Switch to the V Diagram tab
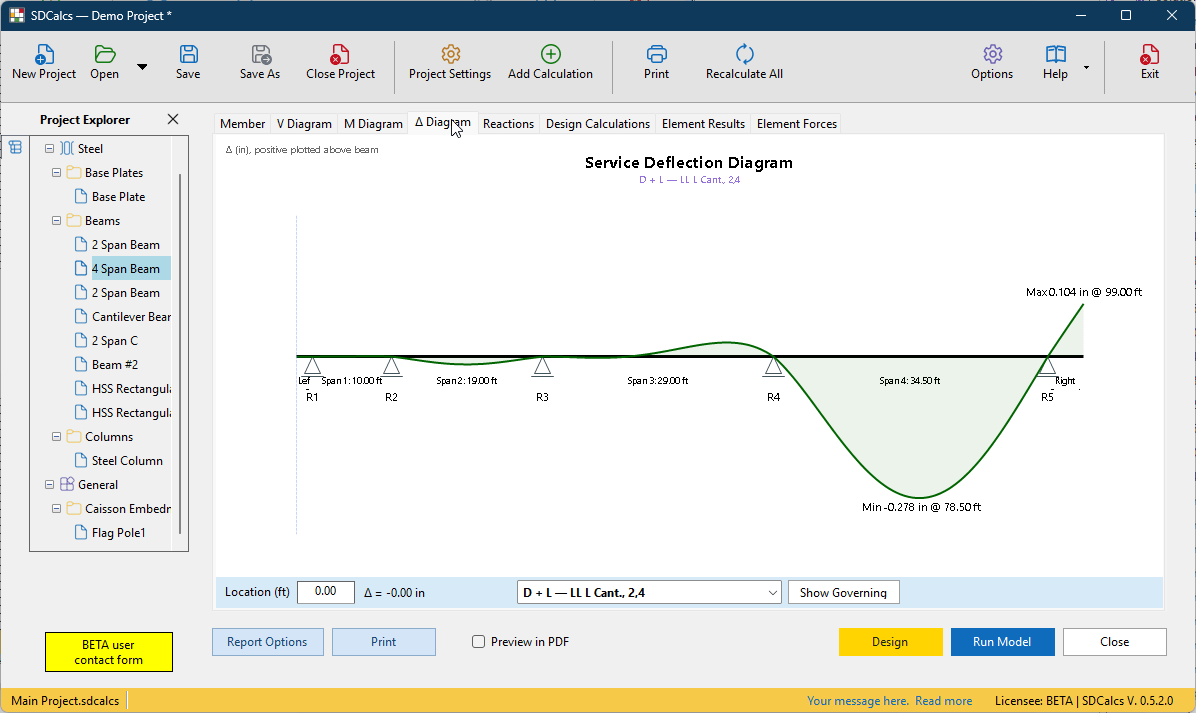This screenshot has width=1196, height=713. [304, 124]
